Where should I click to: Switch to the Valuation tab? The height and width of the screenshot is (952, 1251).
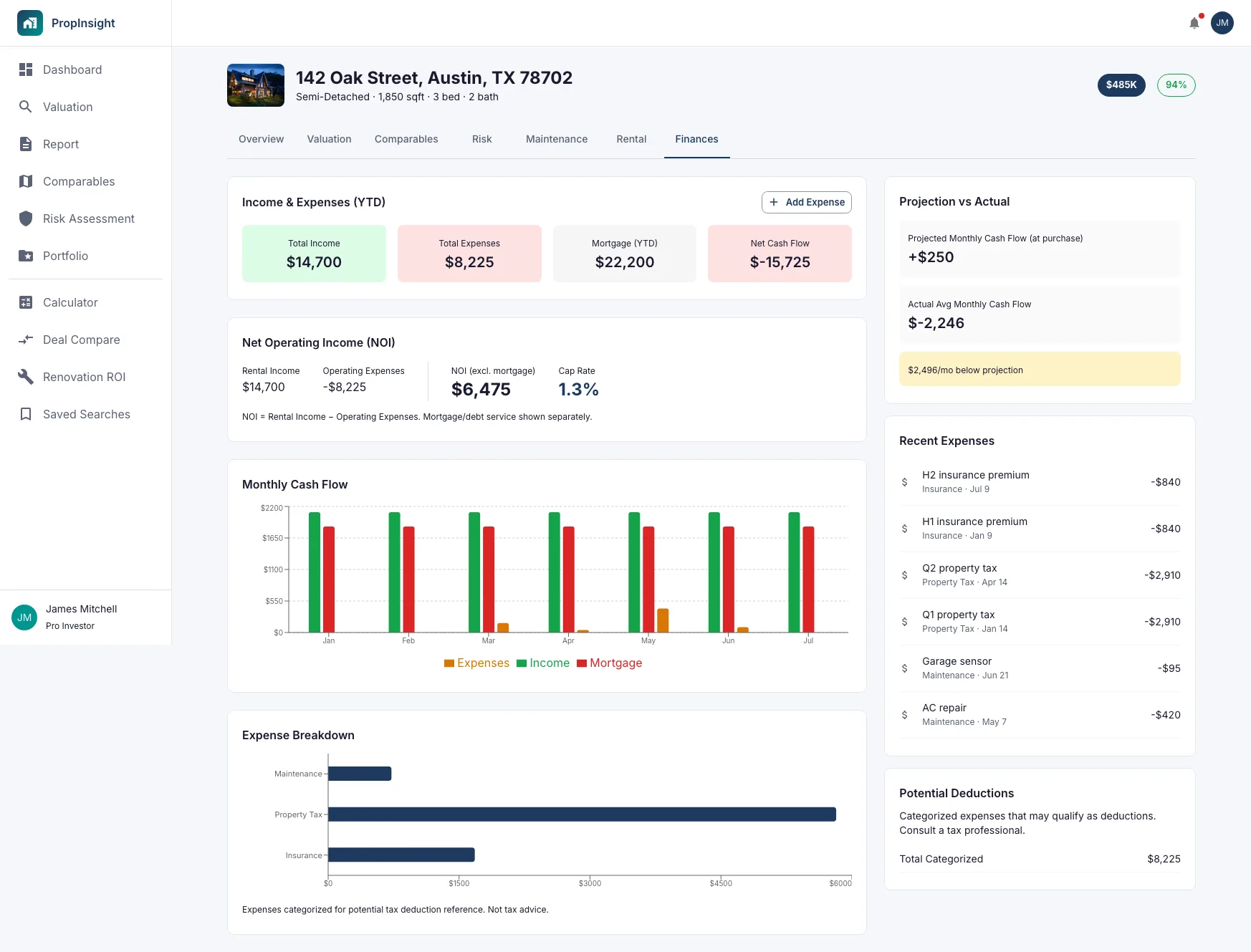point(329,139)
